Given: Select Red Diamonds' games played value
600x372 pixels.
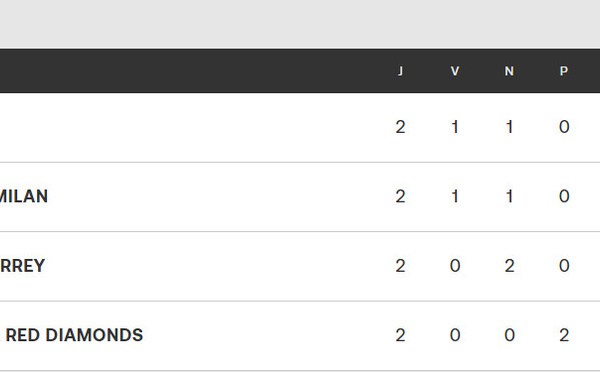Looking at the screenshot, I should click(x=400, y=335).
